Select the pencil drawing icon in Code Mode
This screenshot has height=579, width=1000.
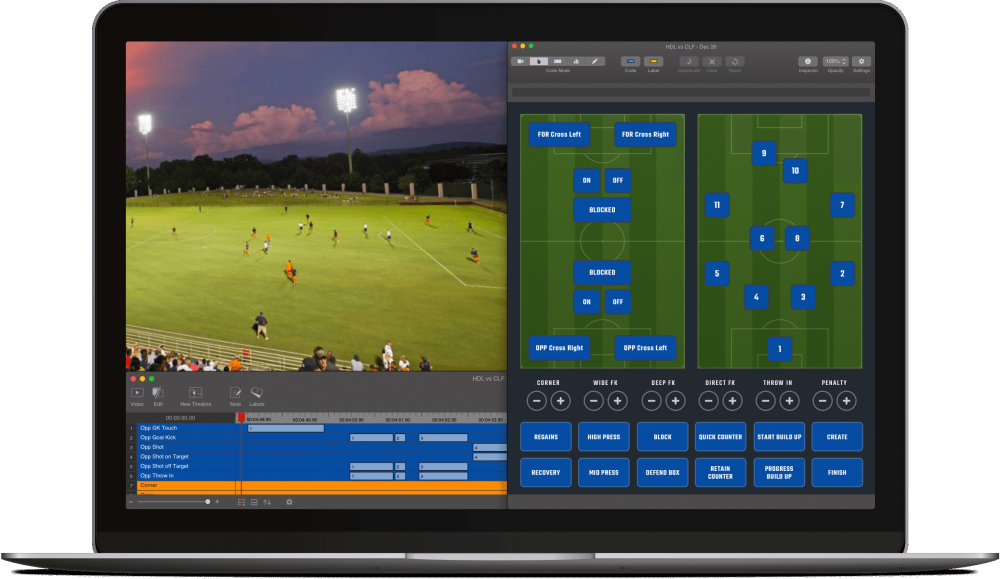pyautogui.click(x=594, y=61)
